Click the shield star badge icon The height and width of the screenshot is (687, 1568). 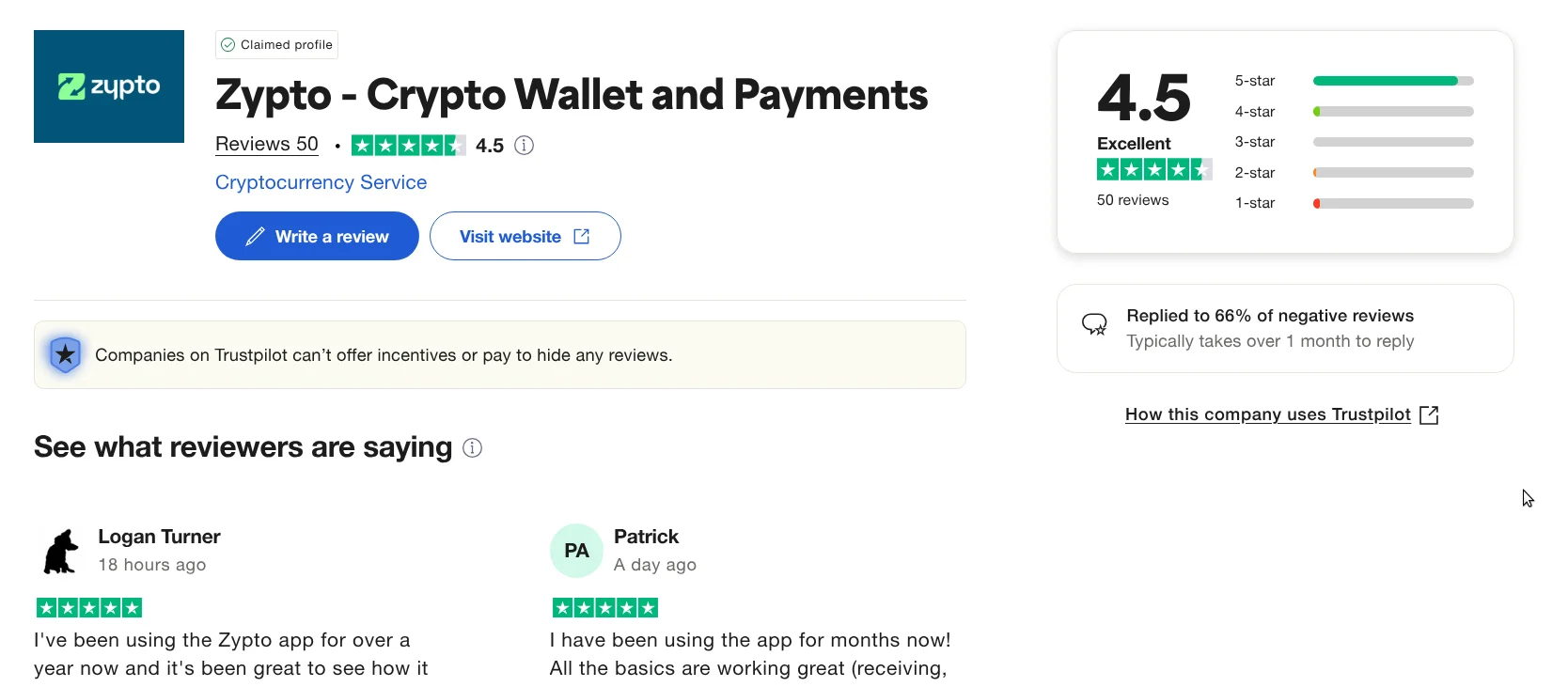pos(65,354)
